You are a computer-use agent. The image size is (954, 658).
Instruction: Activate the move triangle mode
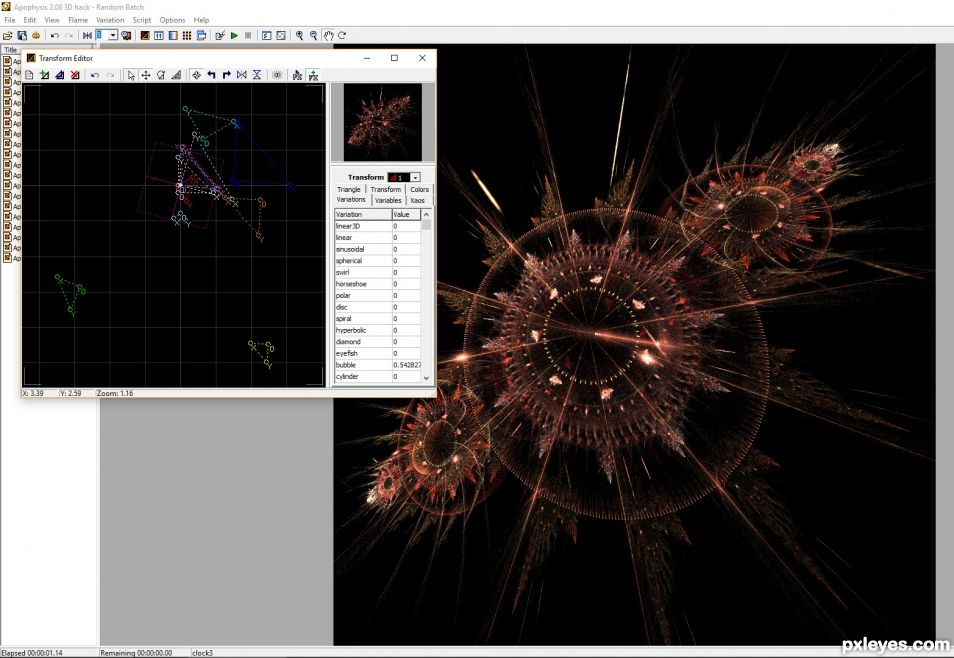click(146, 75)
